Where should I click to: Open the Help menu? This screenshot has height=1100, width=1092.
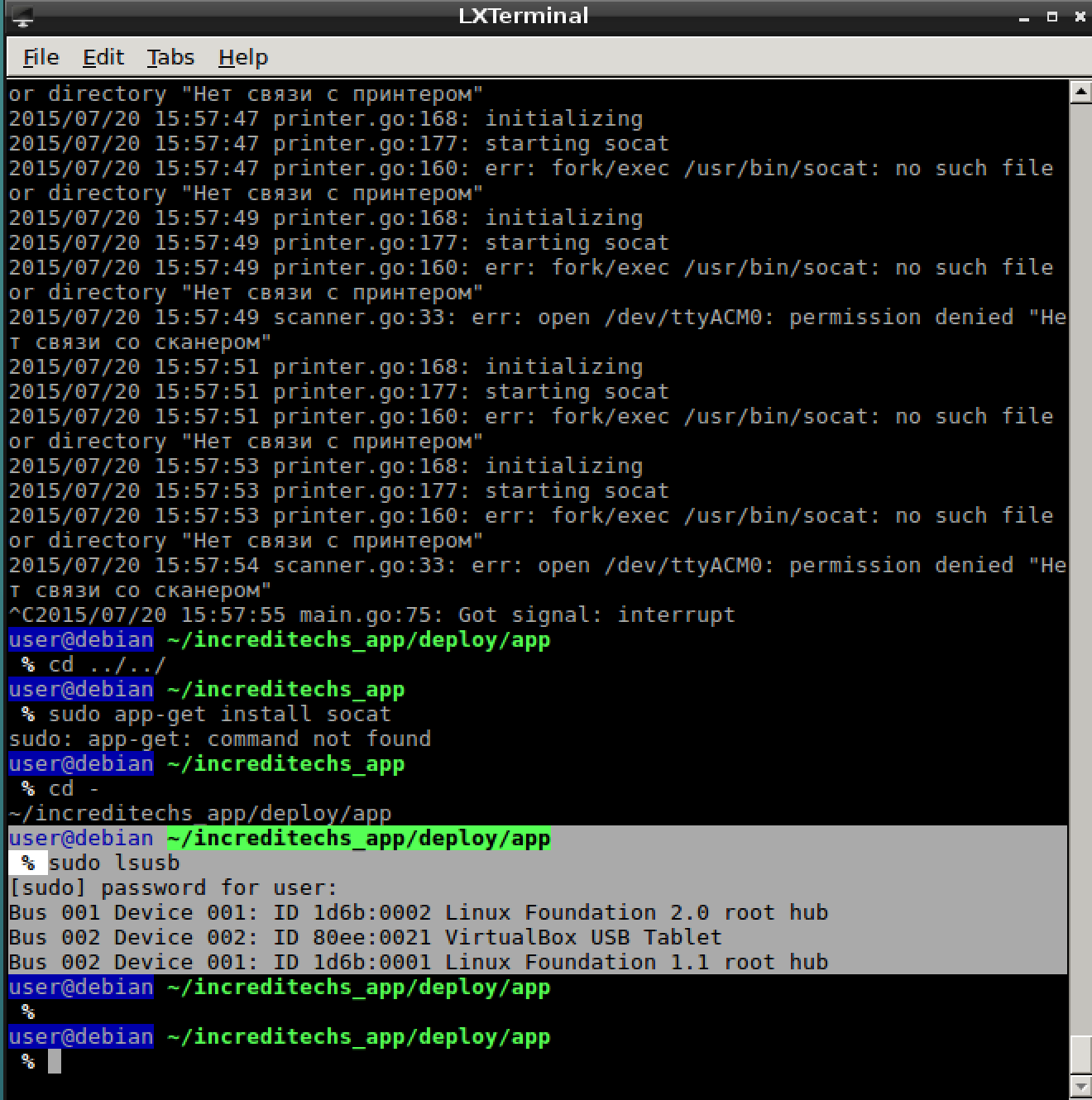(243, 57)
